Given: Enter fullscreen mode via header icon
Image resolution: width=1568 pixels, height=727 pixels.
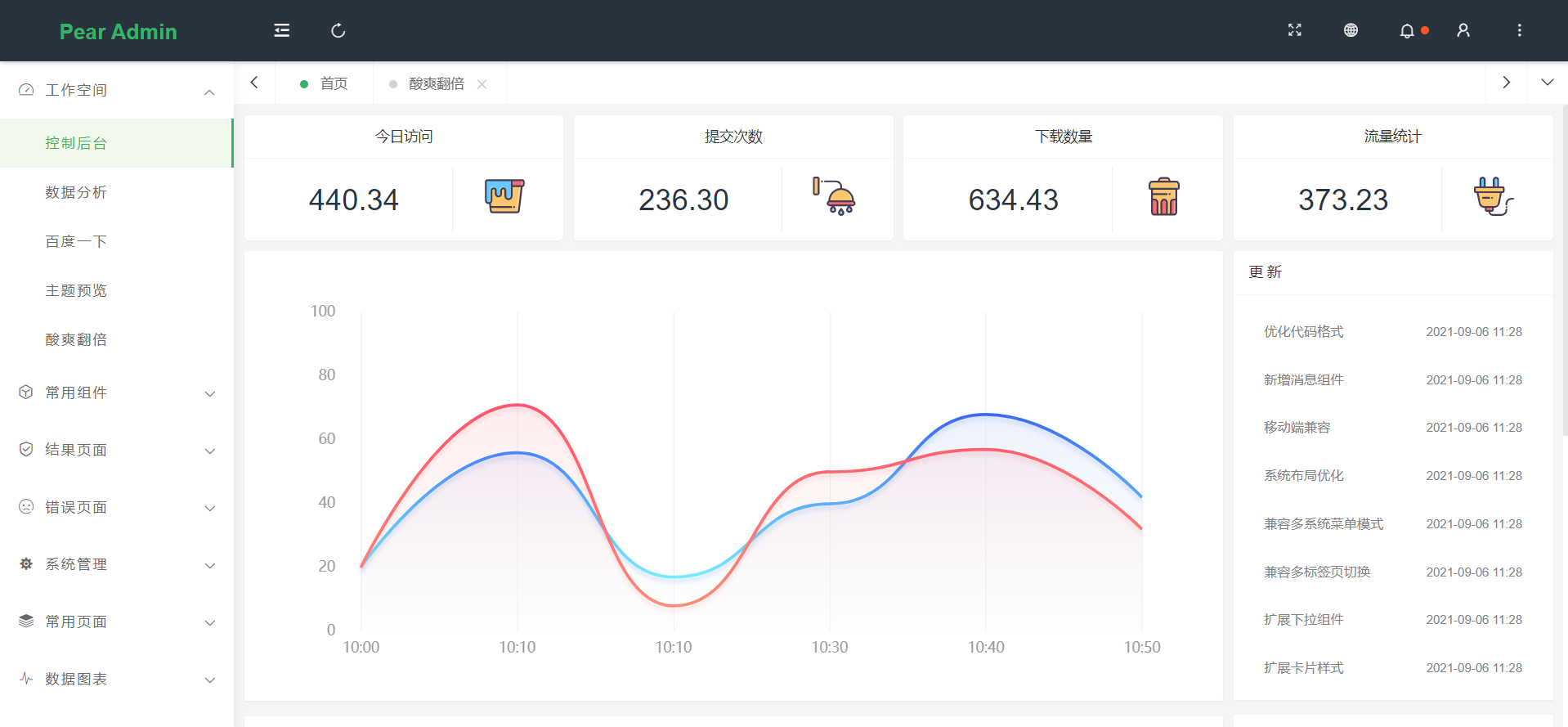Looking at the screenshot, I should (1295, 30).
